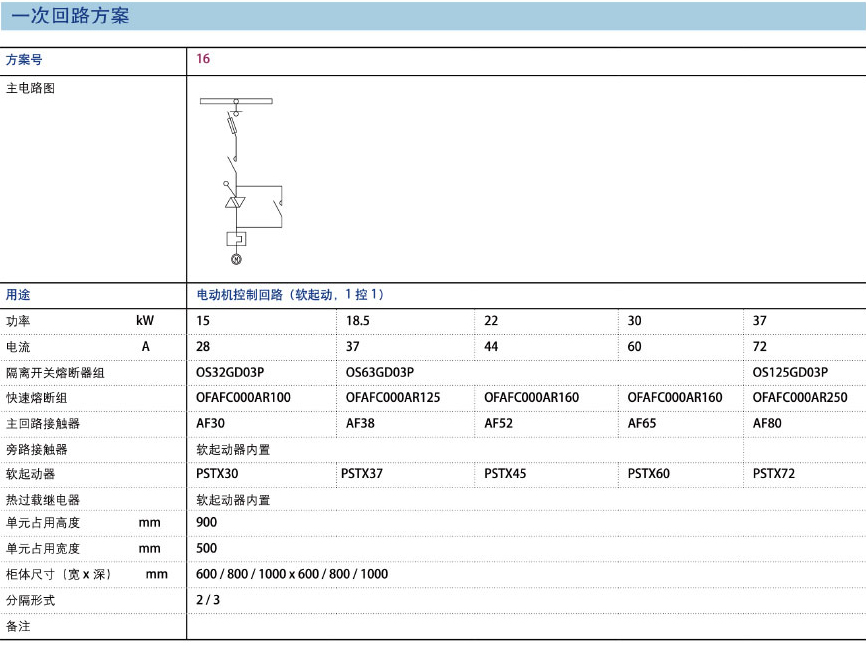Screen dimensions: 866x646
Task: Click the AF38 contactor cell
Action: click(360, 423)
